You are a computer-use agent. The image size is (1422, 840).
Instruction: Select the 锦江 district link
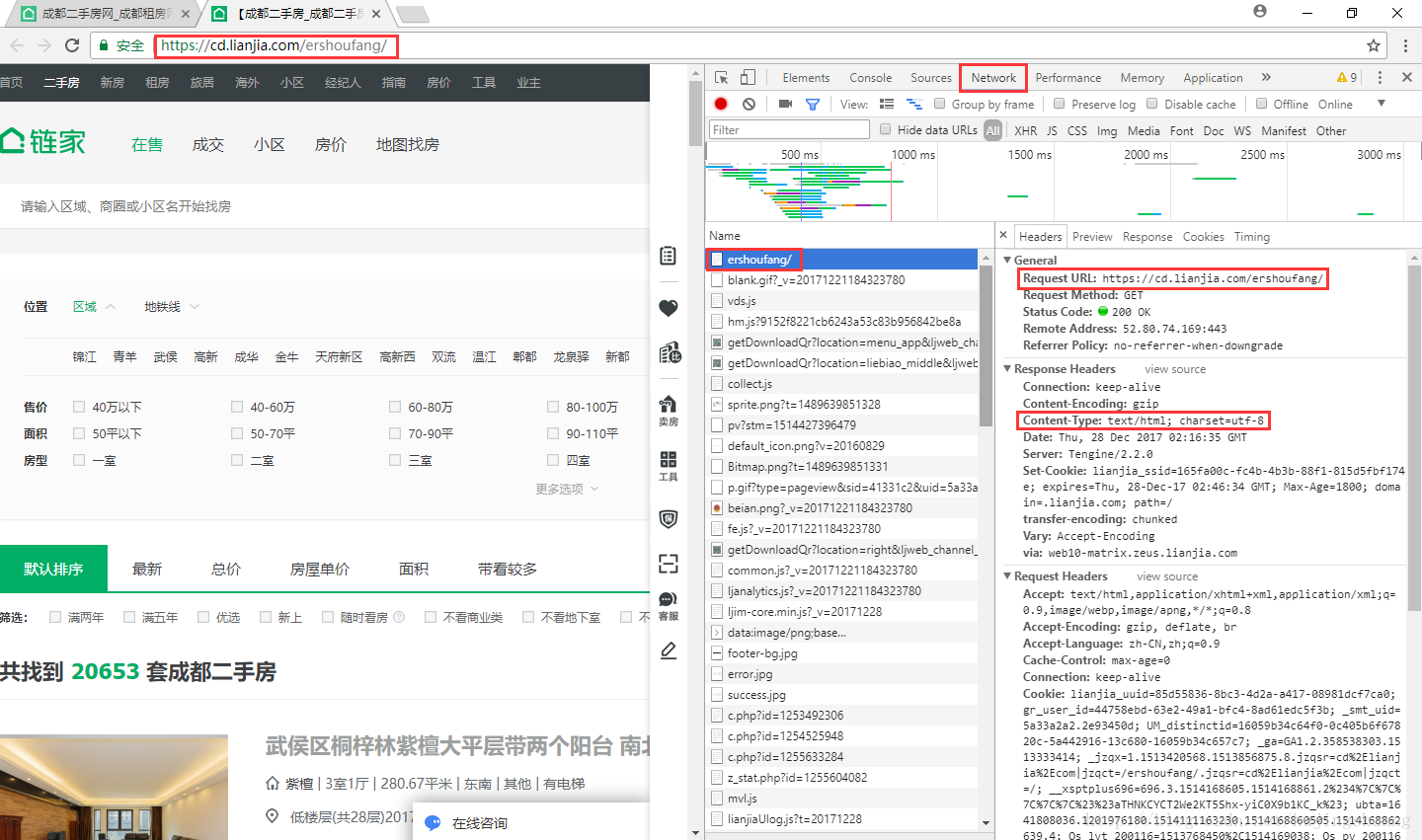pos(85,356)
